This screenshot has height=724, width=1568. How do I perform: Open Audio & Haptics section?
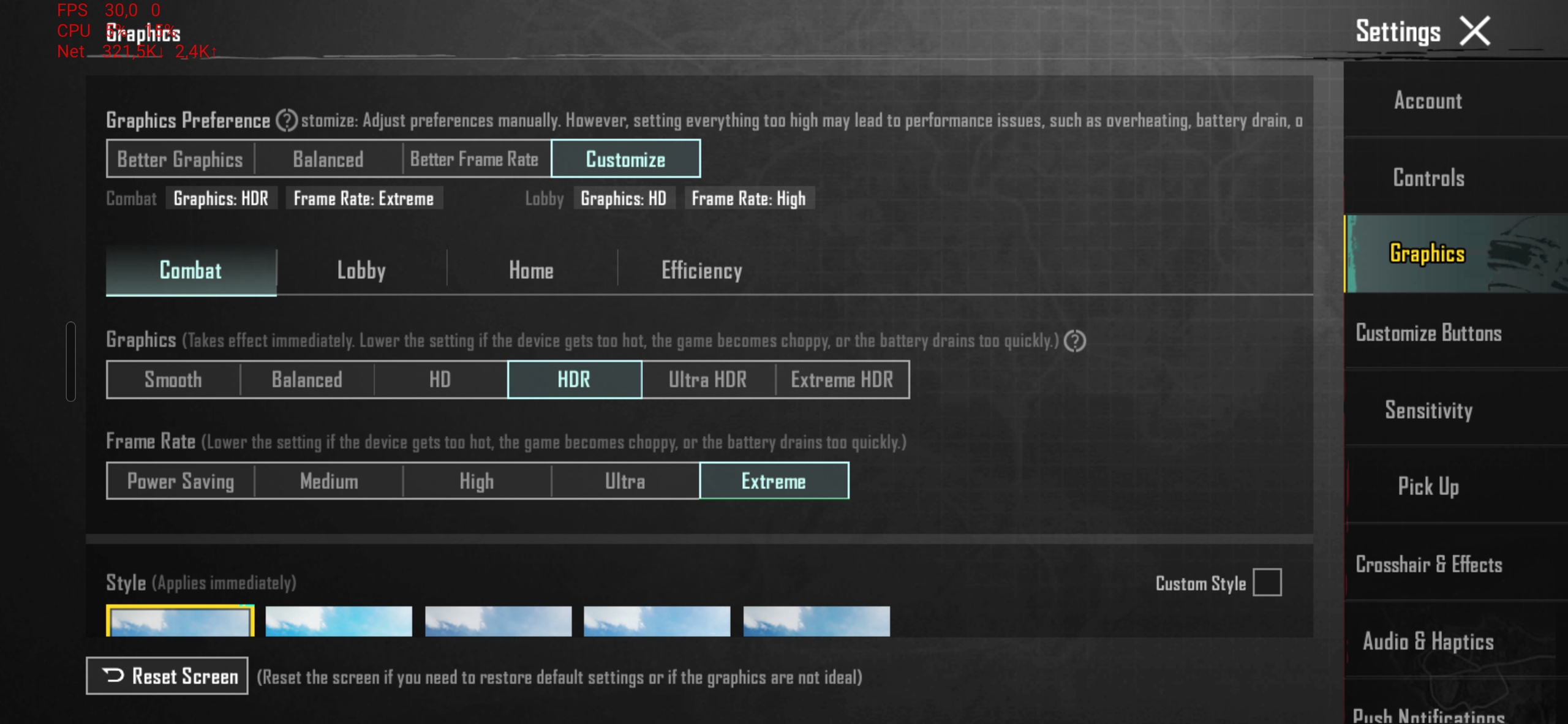pyautogui.click(x=1456, y=641)
